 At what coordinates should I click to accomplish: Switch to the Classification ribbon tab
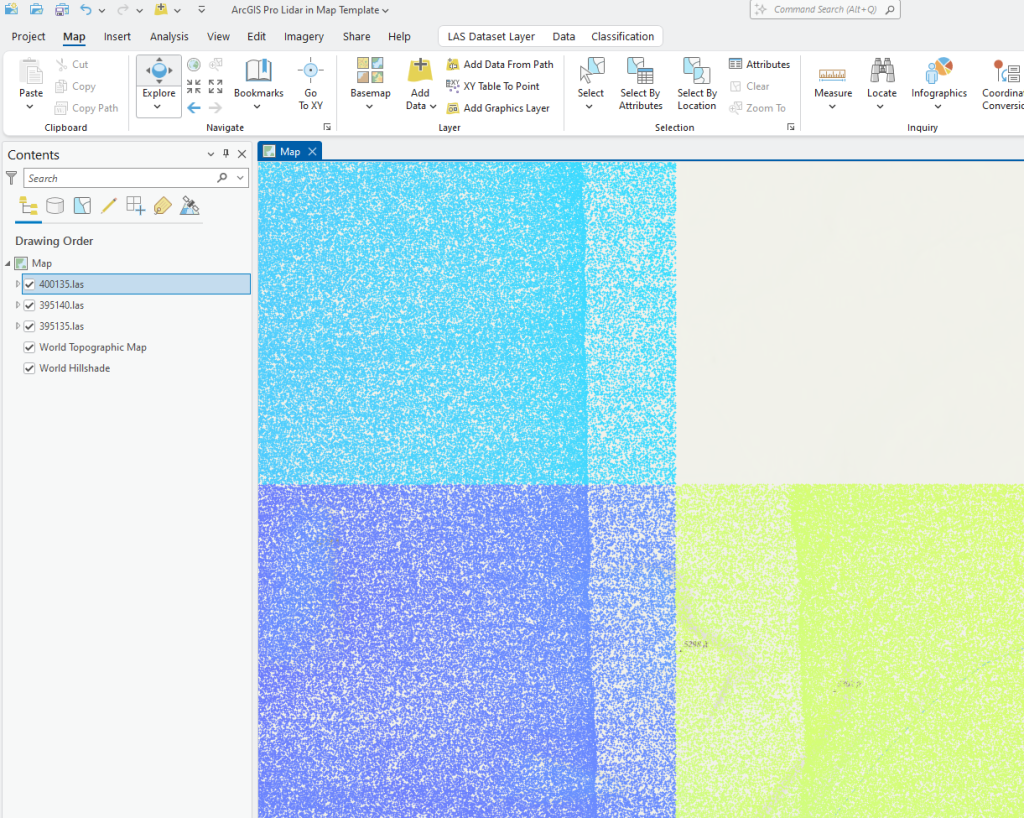(622, 35)
